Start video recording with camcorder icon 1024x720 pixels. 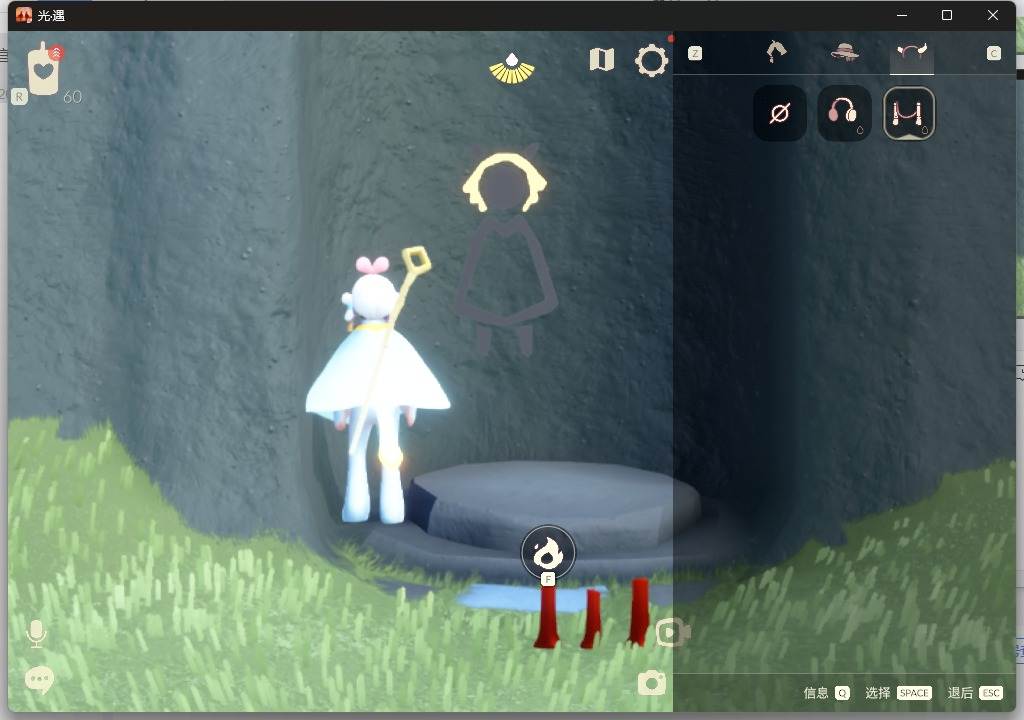coord(673,632)
